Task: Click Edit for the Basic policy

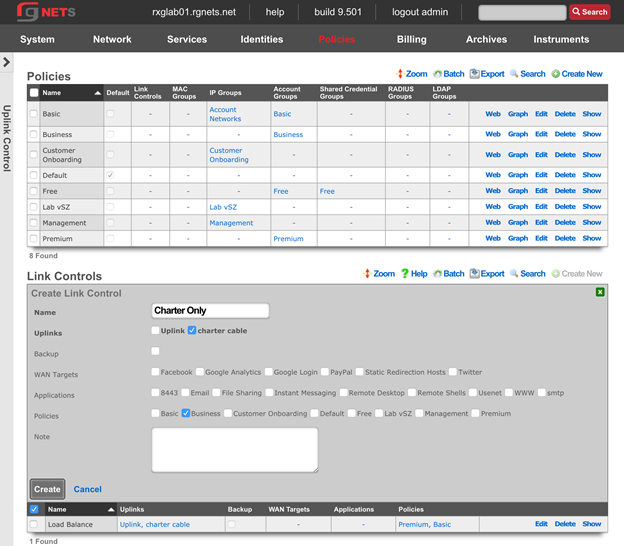Action: [541, 114]
